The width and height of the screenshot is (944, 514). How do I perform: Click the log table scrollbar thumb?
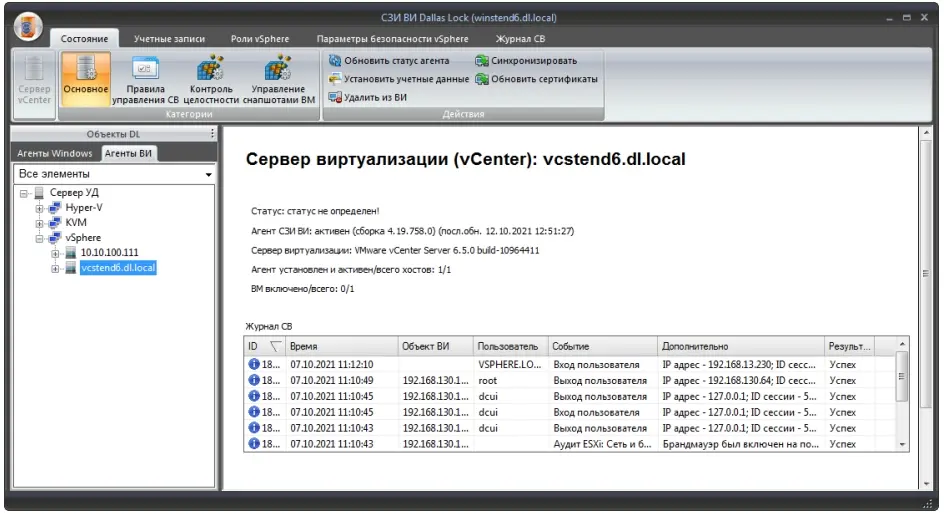(x=901, y=377)
